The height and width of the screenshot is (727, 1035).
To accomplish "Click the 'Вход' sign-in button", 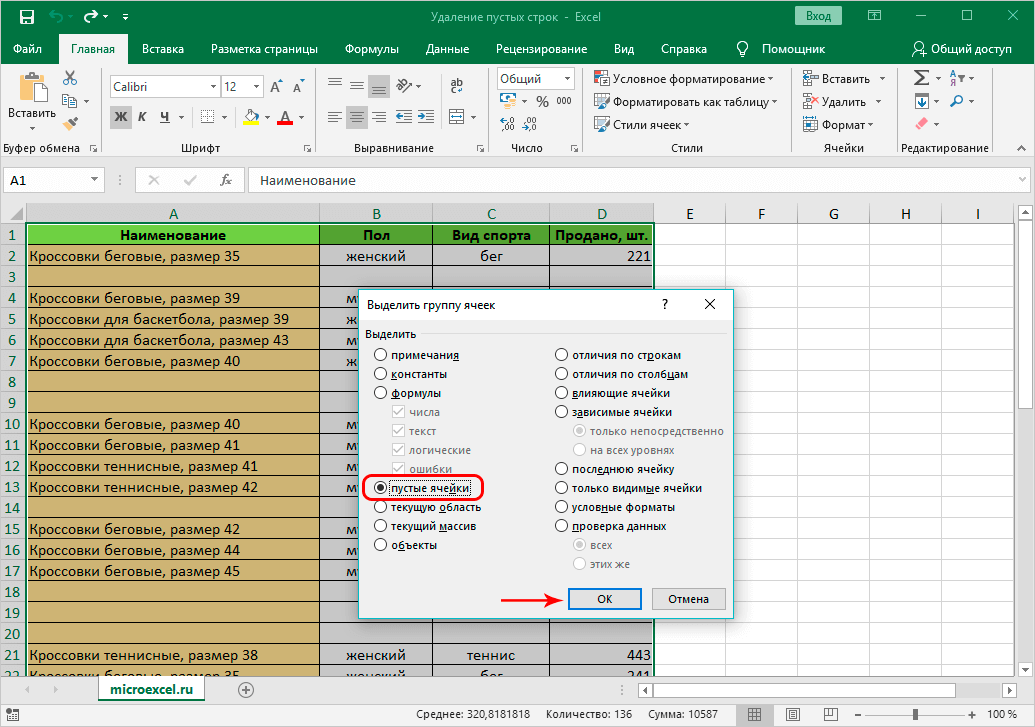I will pos(818,16).
